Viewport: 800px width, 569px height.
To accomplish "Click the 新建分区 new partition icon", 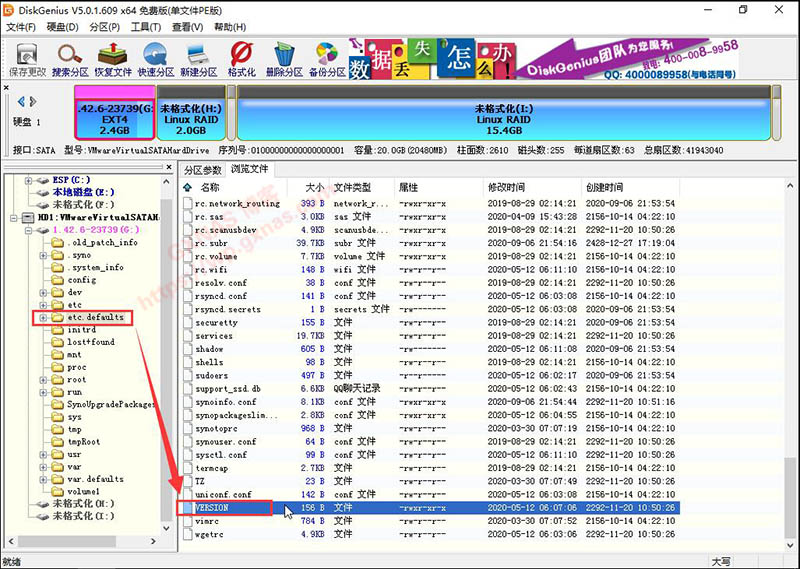I will point(198,59).
